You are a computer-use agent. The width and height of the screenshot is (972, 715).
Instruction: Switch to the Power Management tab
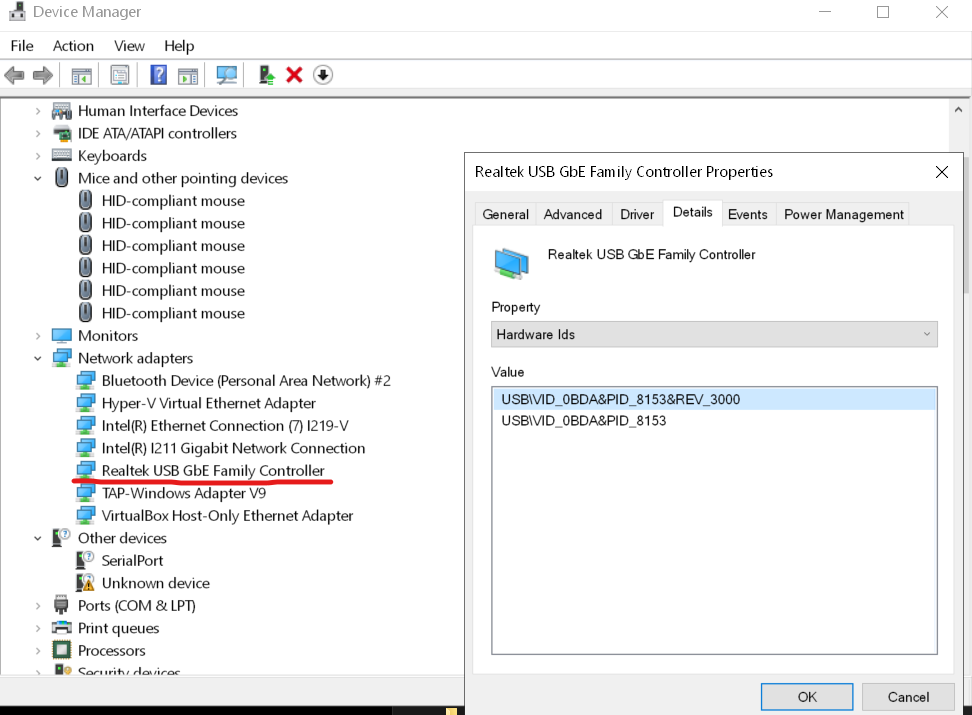pos(843,214)
